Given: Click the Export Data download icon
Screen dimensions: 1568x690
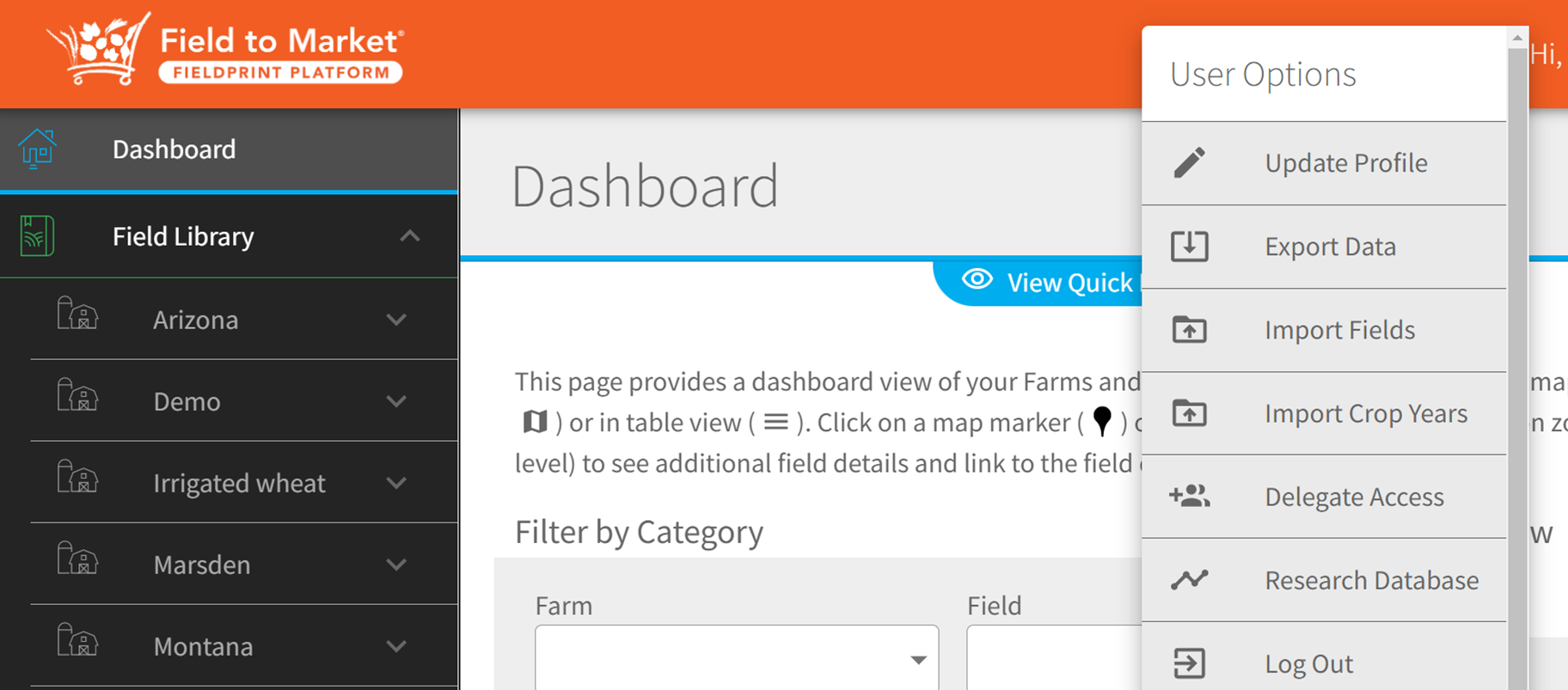Looking at the screenshot, I should (x=1190, y=246).
